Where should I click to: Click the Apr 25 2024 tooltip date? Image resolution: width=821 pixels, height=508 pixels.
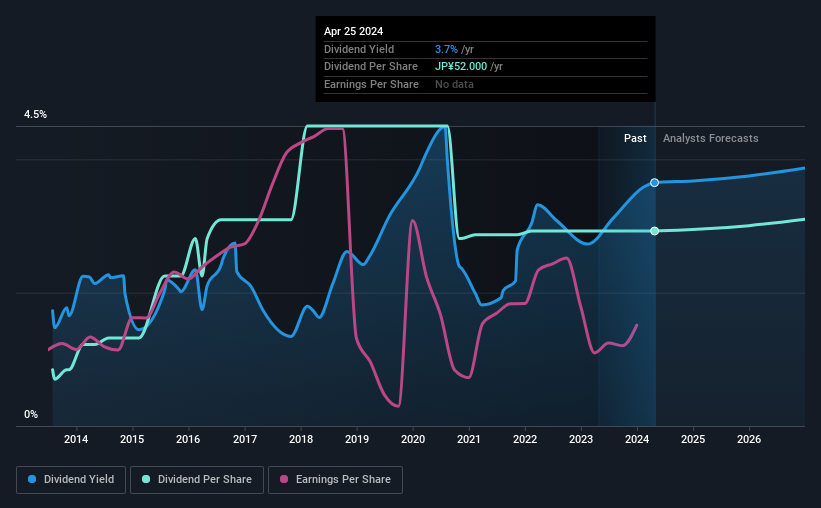click(x=353, y=31)
